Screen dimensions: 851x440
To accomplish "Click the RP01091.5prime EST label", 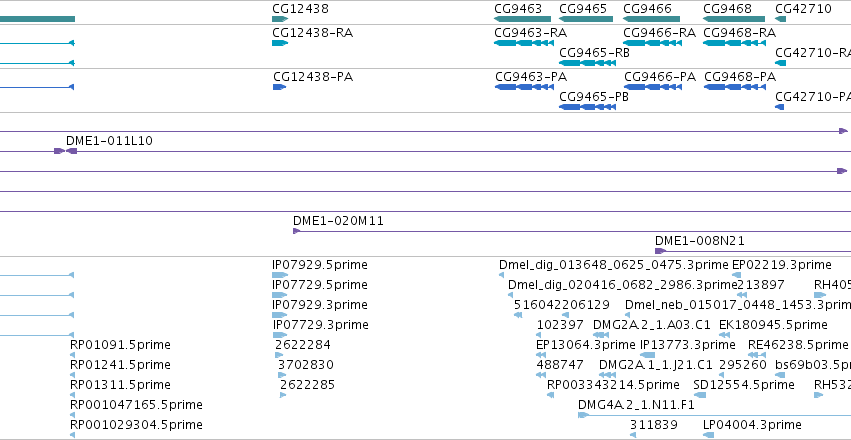I will (x=120, y=345).
